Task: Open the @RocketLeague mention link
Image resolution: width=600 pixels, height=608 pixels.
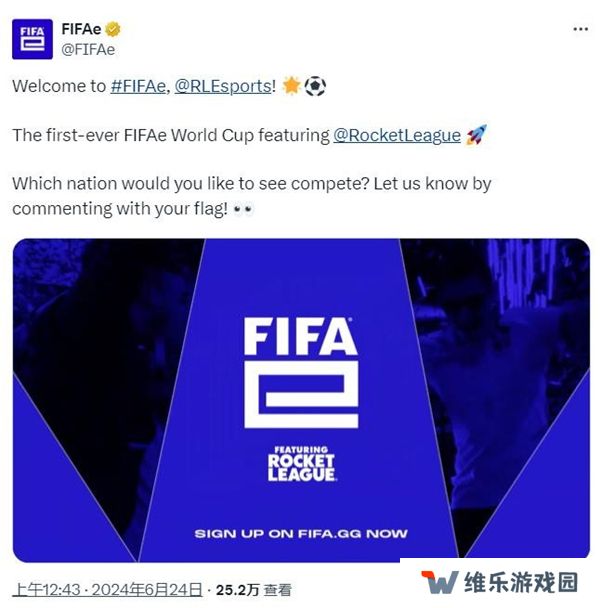Action: click(397, 135)
